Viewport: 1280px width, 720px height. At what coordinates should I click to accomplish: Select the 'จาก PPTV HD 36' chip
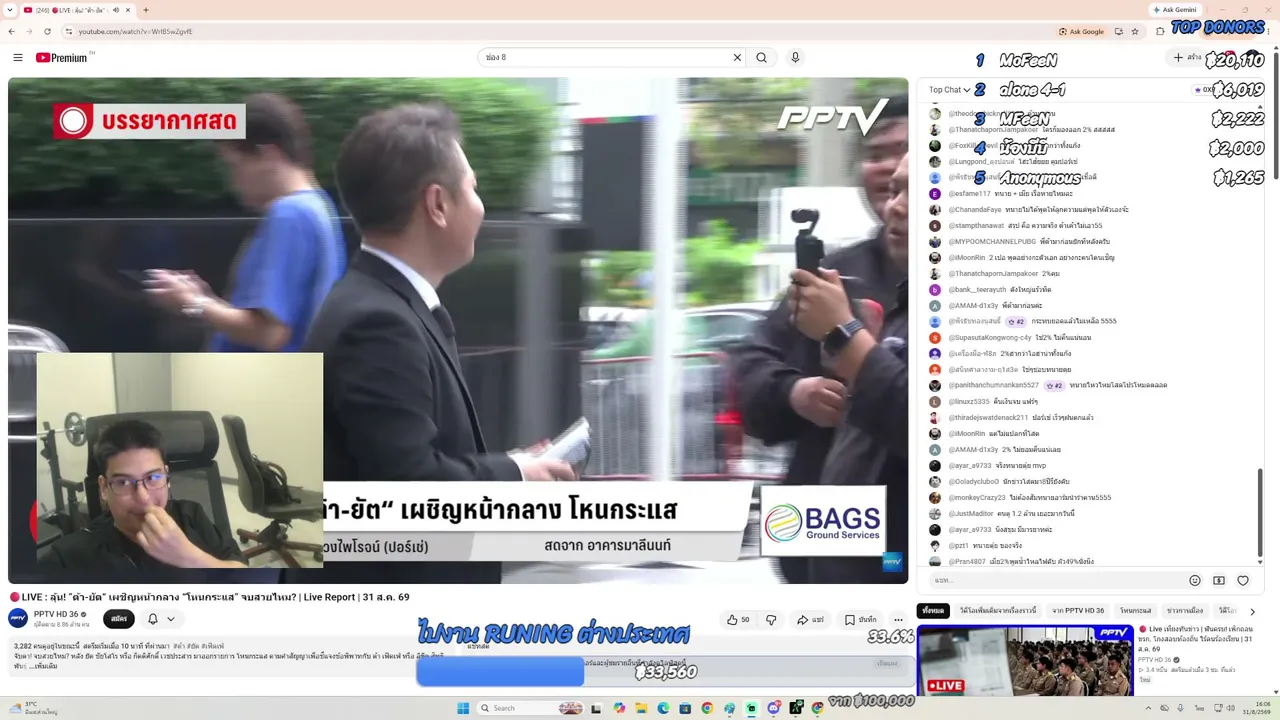click(1078, 610)
